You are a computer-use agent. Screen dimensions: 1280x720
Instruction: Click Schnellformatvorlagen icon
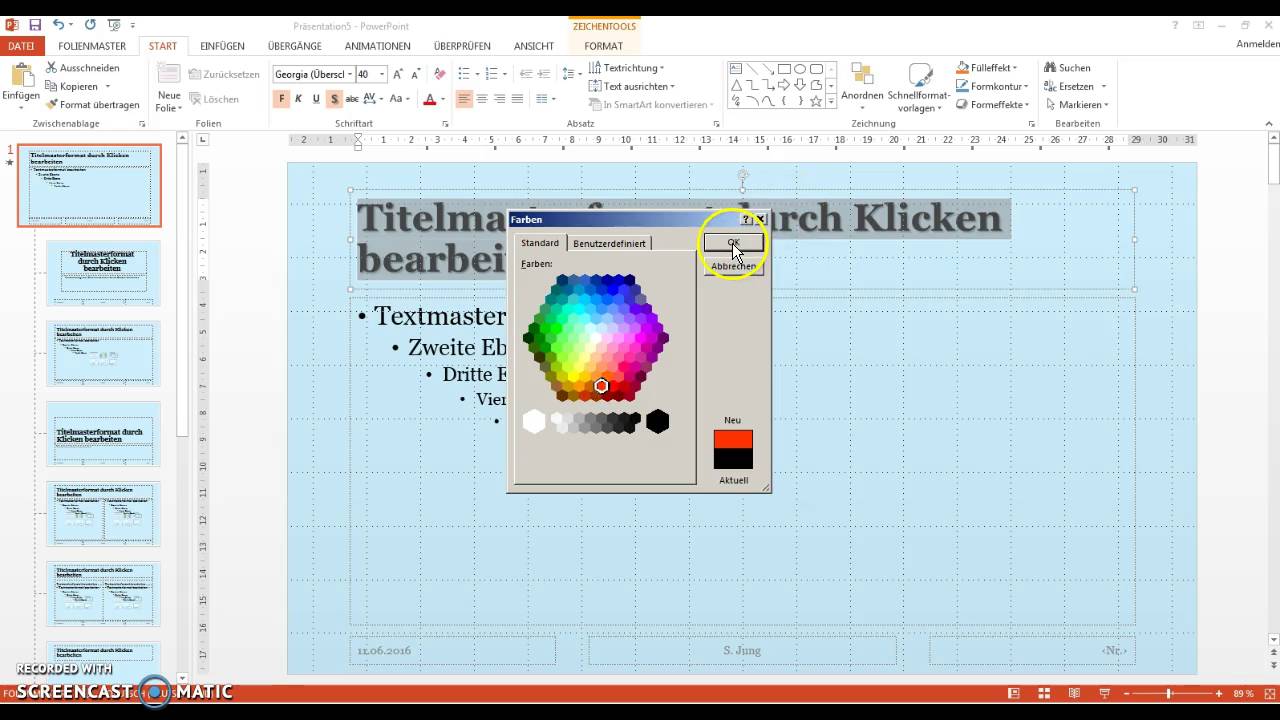coord(919,76)
